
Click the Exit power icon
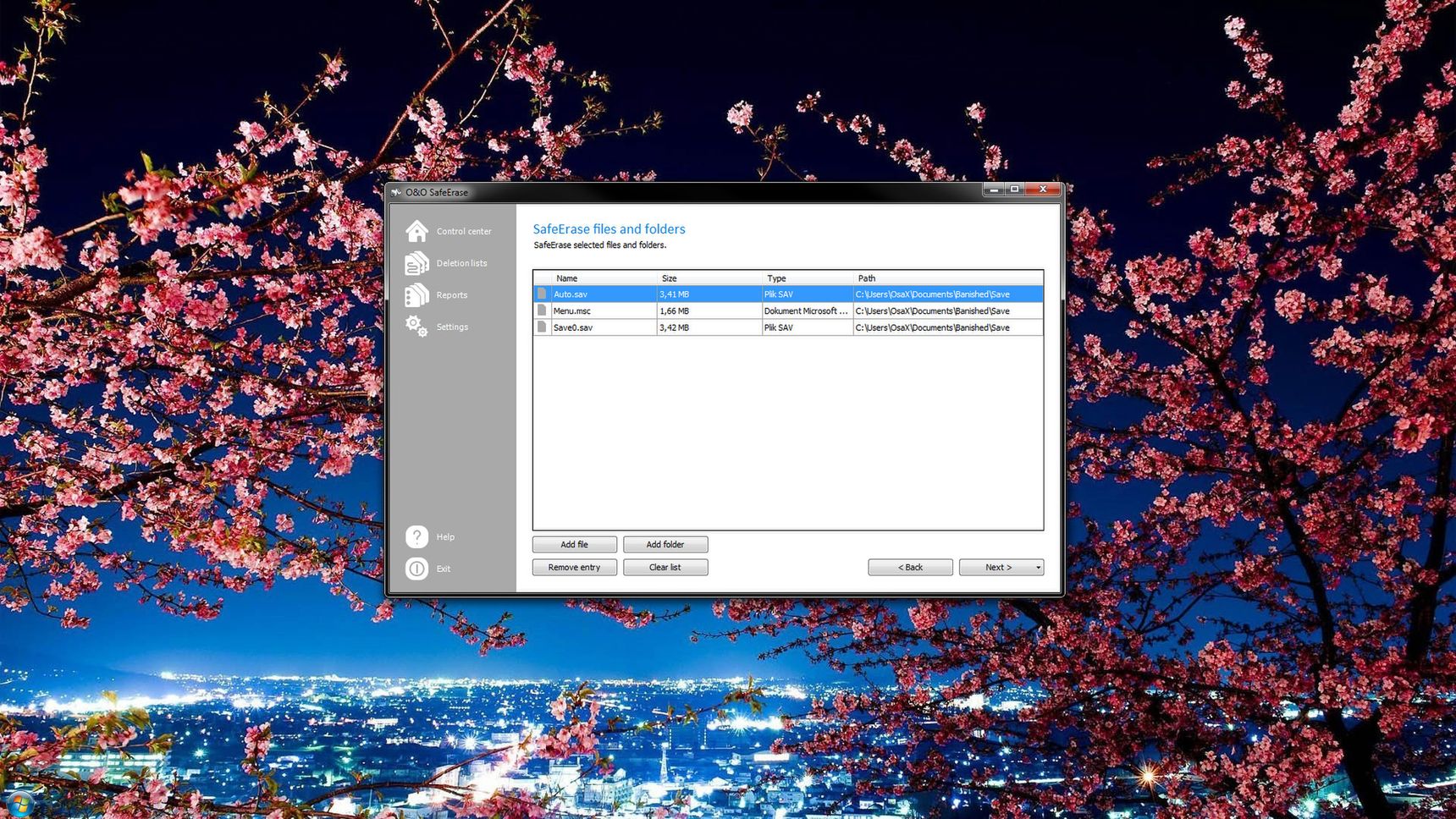pos(416,569)
